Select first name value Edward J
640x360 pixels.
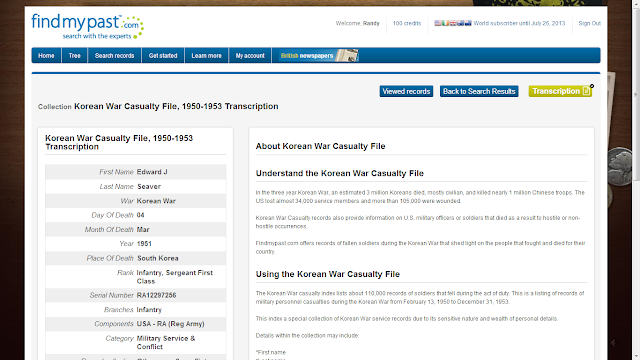click(152, 172)
